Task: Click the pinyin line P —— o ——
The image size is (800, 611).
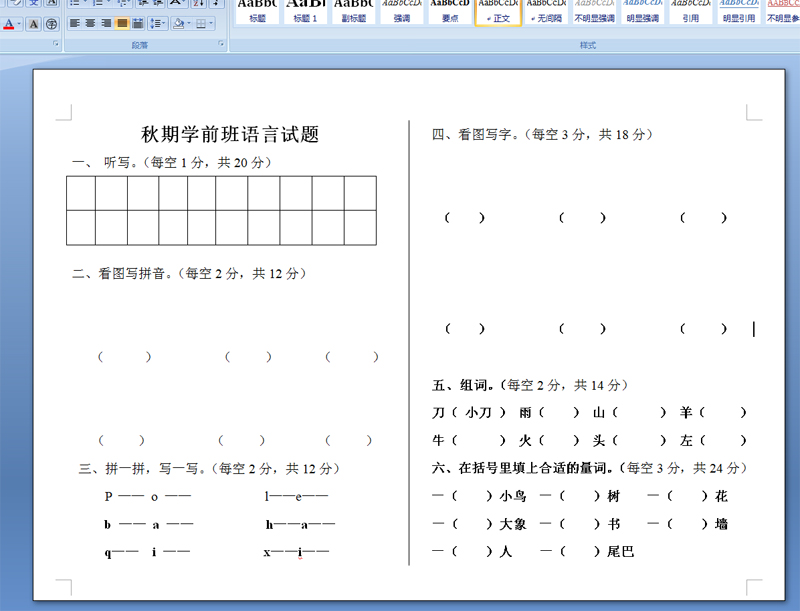Action: point(147,496)
